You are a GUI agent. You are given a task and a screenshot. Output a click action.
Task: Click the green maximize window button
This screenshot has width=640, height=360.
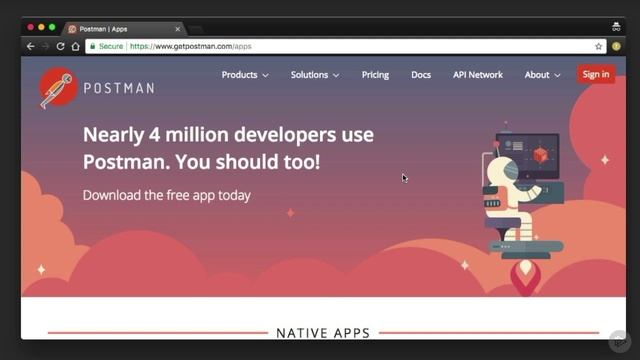52,27
